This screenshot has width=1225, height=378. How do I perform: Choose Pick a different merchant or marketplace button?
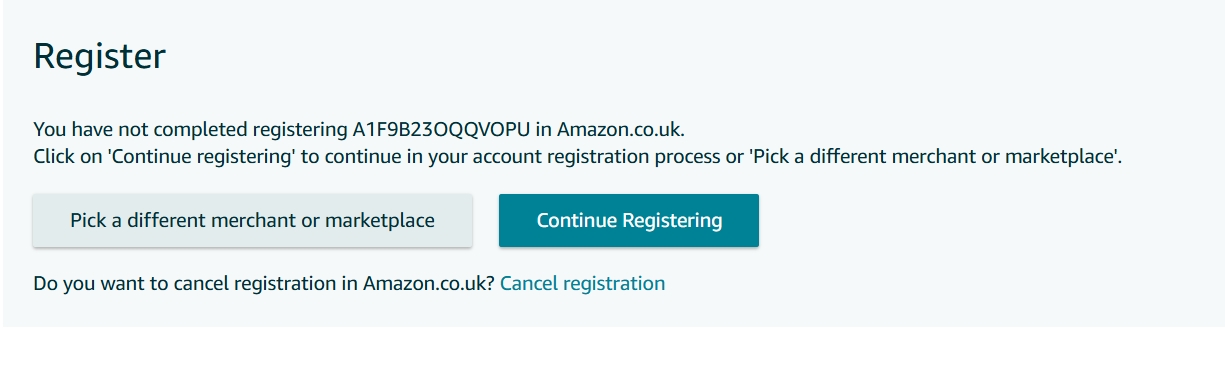click(x=252, y=220)
